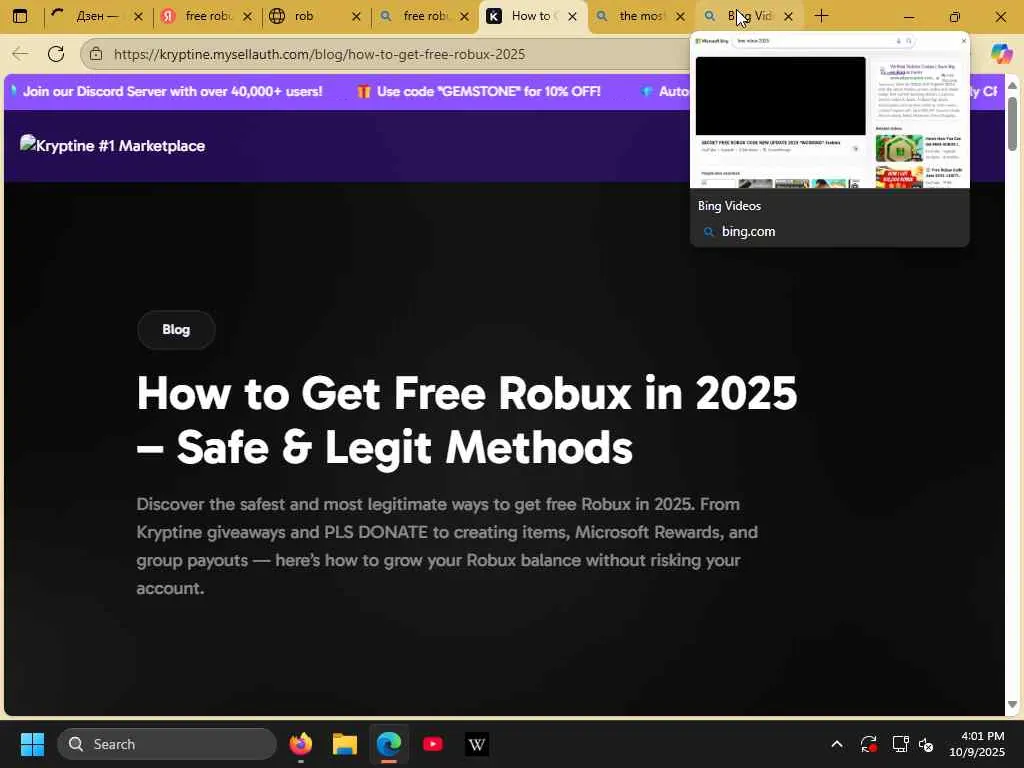Click the muted volume tray icon
1024x768 pixels.
click(x=926, y=744)
